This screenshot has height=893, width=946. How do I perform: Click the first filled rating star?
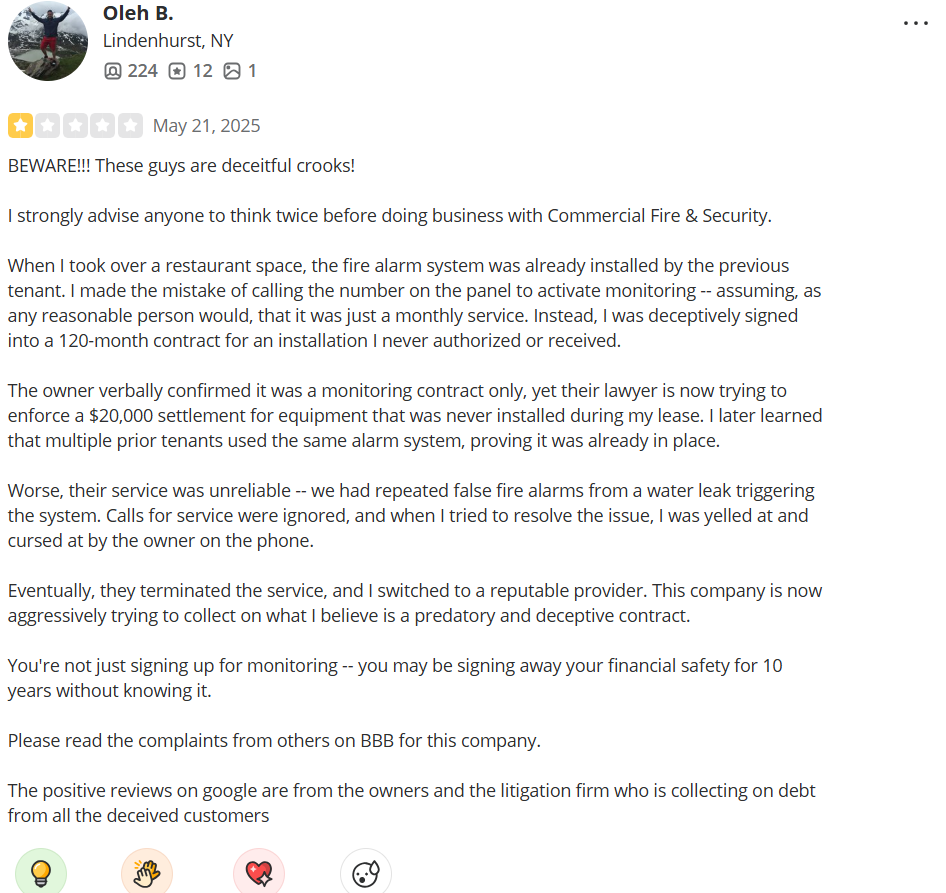21,126
